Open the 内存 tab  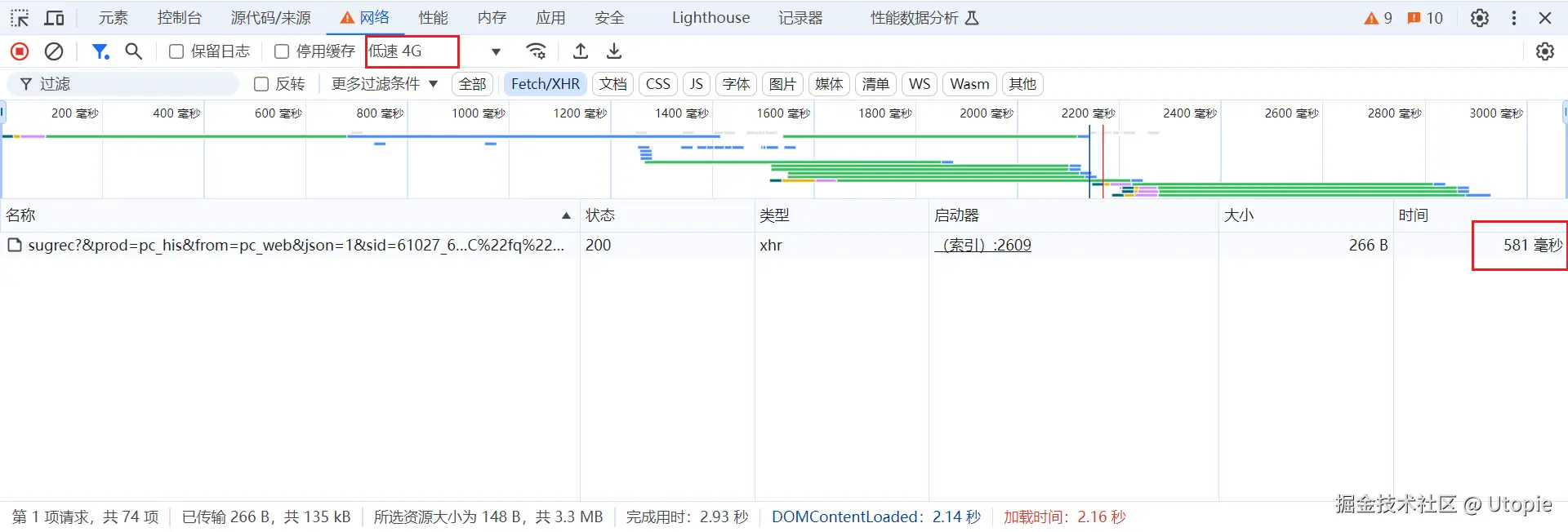click(x=492, y=18)
